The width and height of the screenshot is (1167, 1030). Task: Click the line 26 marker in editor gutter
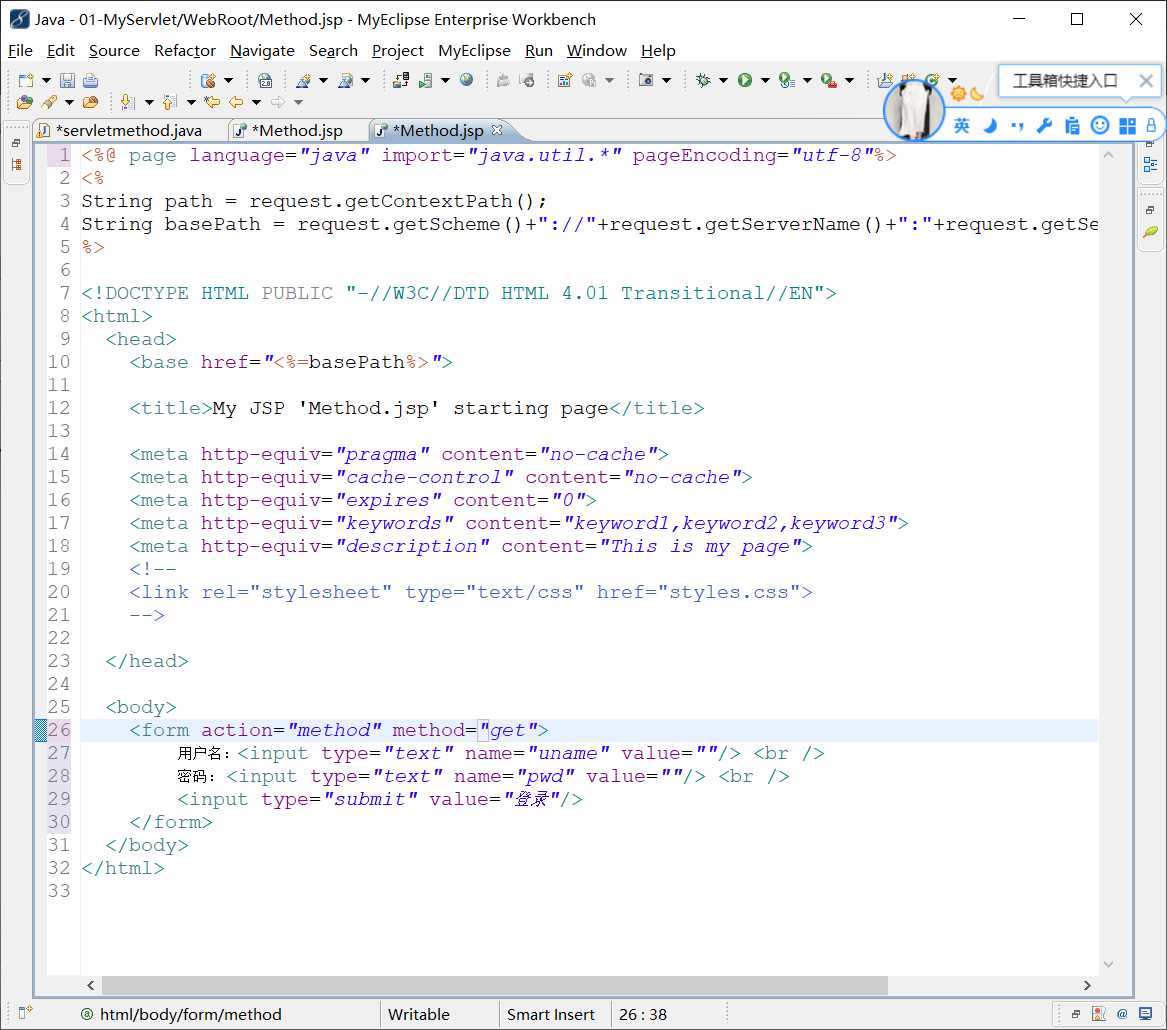pyautogui.click(x=40, y=730)
